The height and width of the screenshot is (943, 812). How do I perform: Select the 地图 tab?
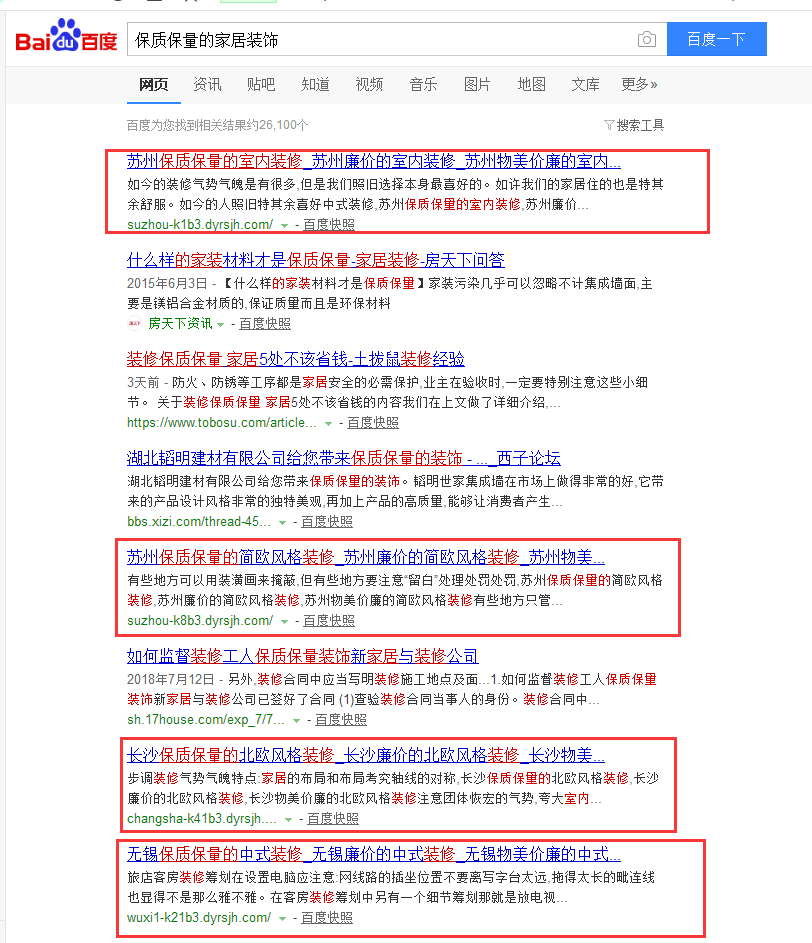click(x=531, y=85)
